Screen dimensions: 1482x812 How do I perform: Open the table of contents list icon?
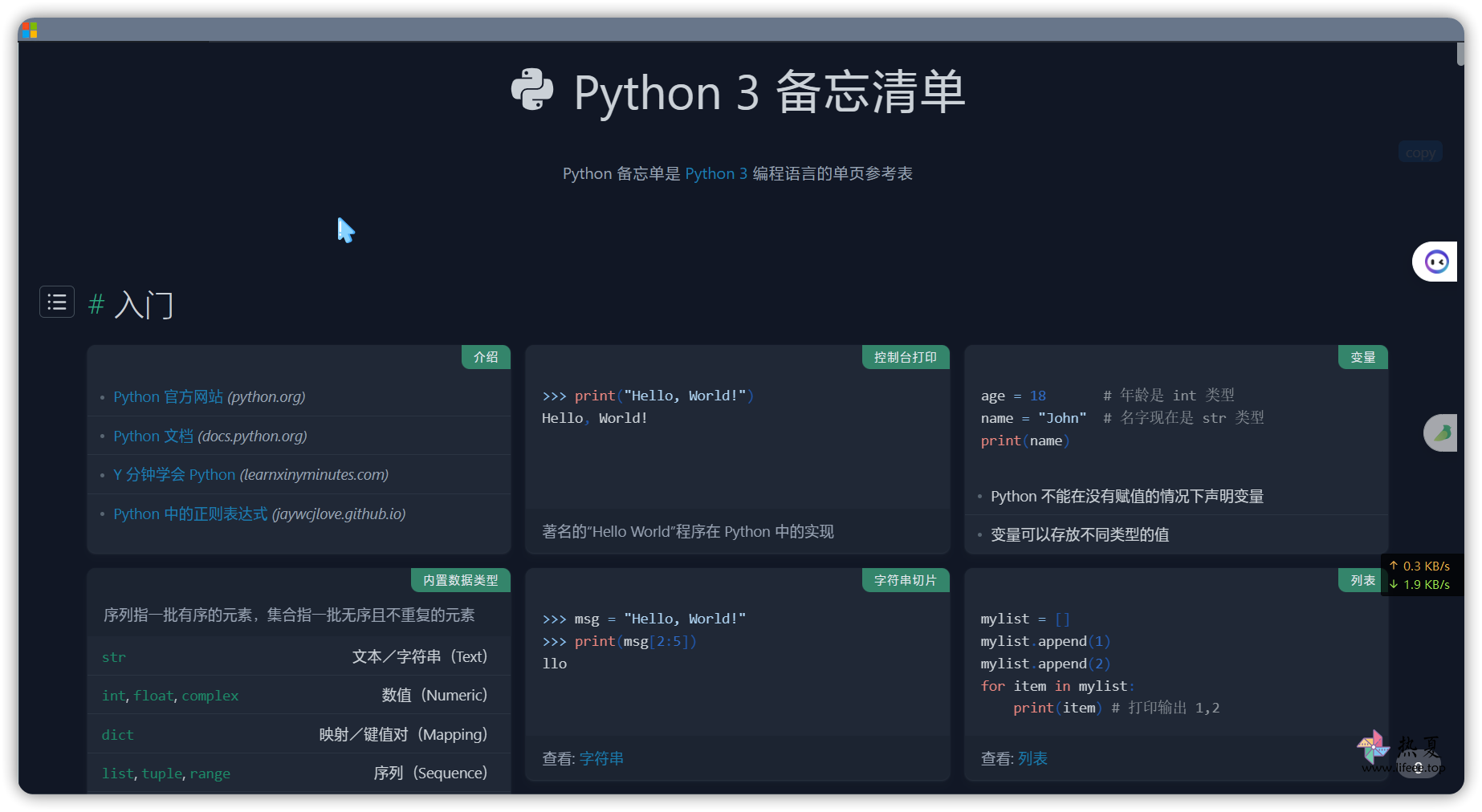(57, 302)
